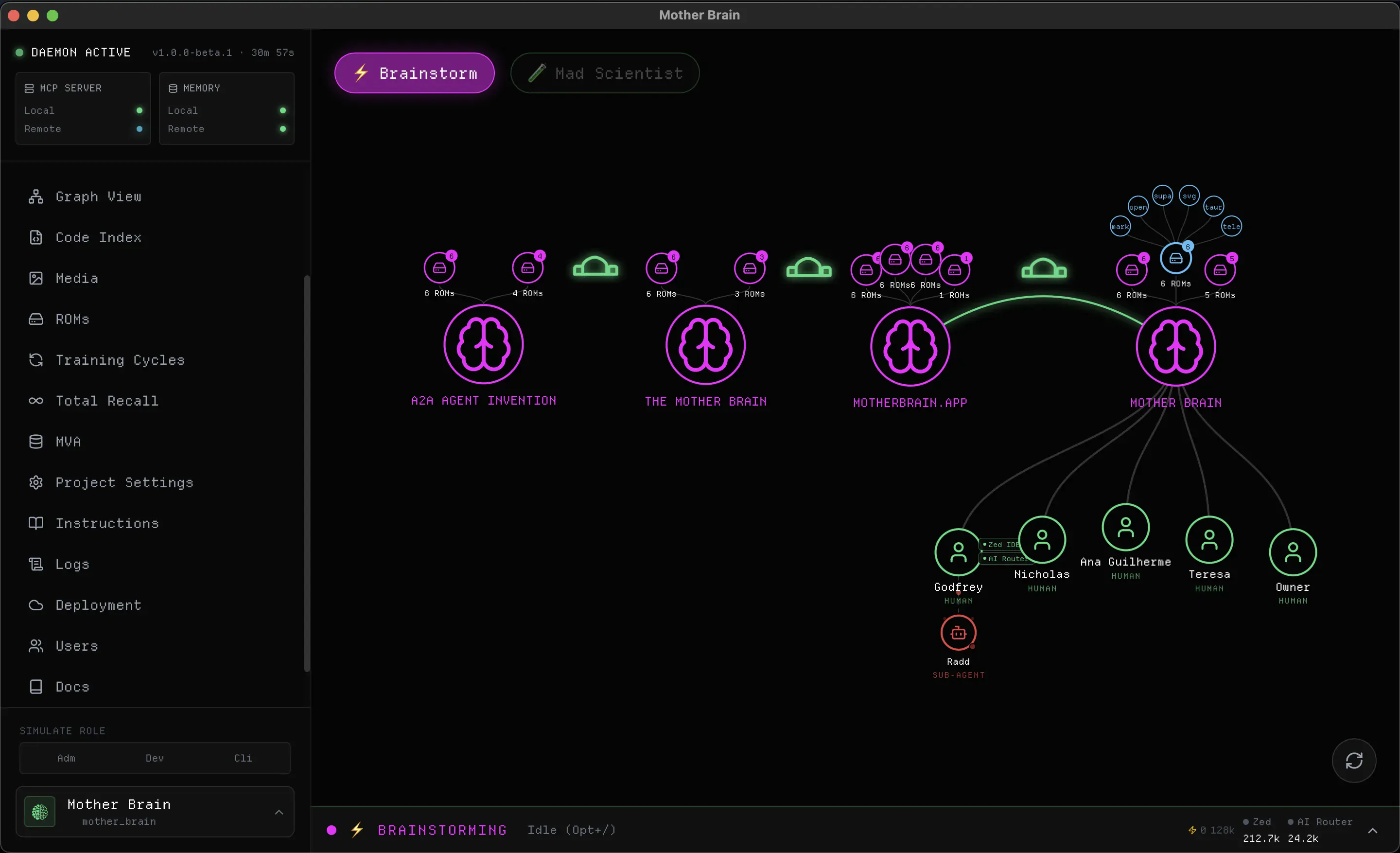Click the 1 ROMs node above Motherbrain.app
Screen dimensions: 1400x853
[955, 270]
